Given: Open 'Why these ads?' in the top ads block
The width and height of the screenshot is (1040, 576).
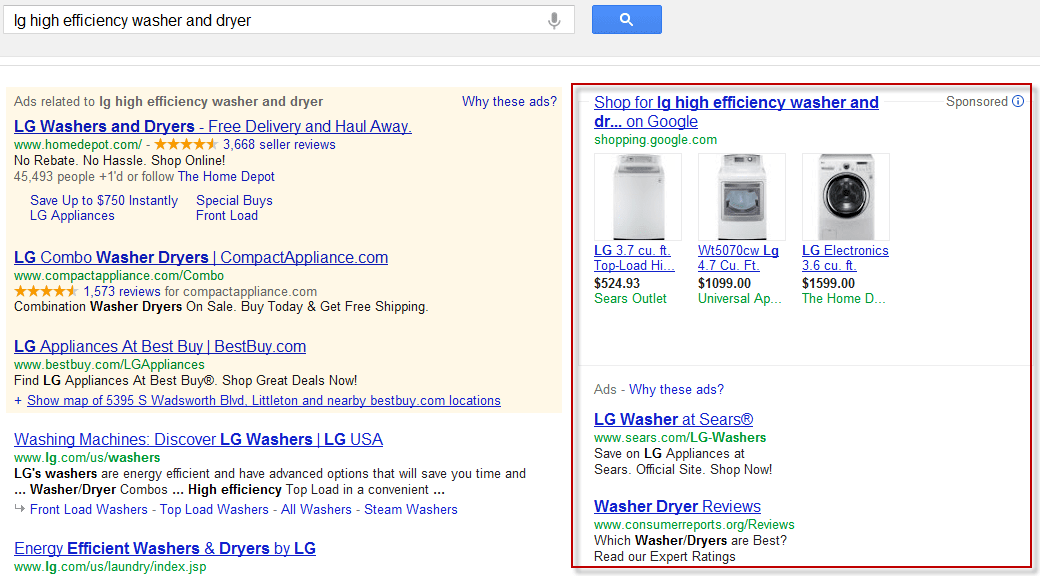Looking at the screenshot, I should click(509, 102).
